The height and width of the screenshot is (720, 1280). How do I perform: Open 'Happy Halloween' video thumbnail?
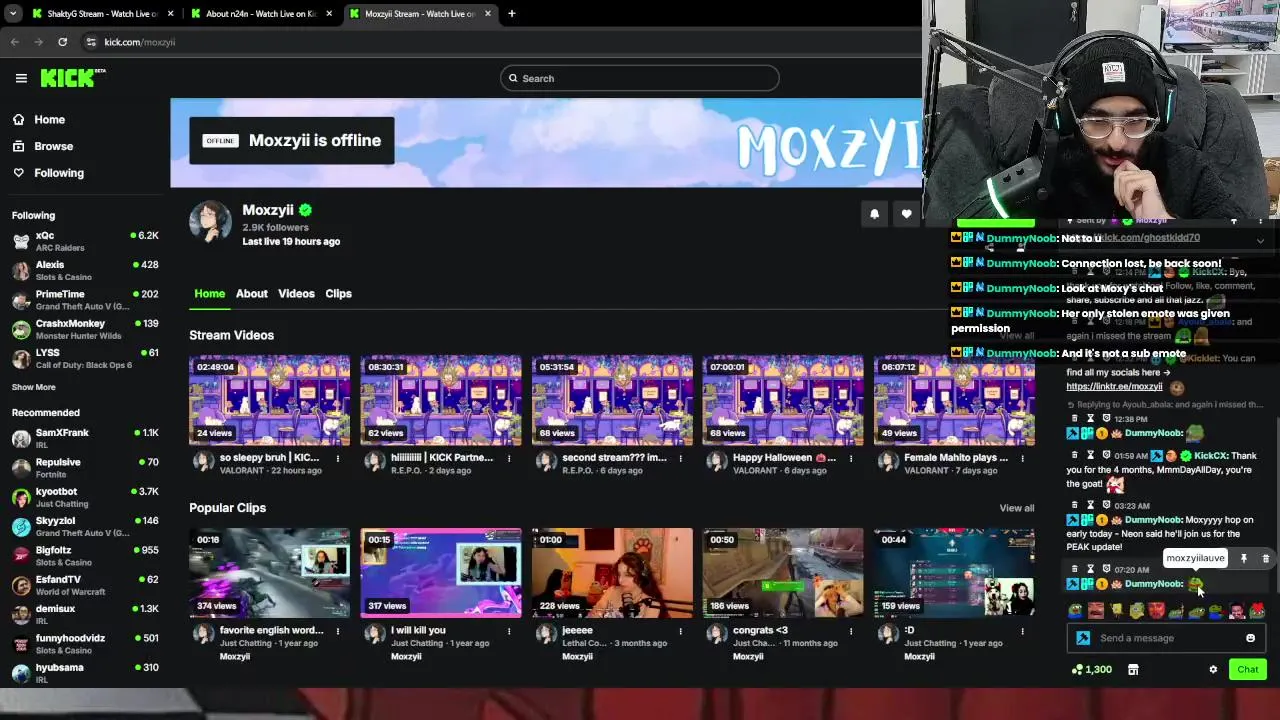point(783,400)
